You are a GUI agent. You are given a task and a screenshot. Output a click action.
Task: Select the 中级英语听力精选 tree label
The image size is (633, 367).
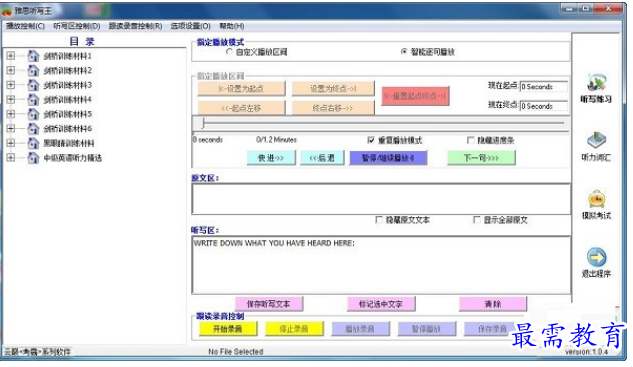tap(73, 157)
